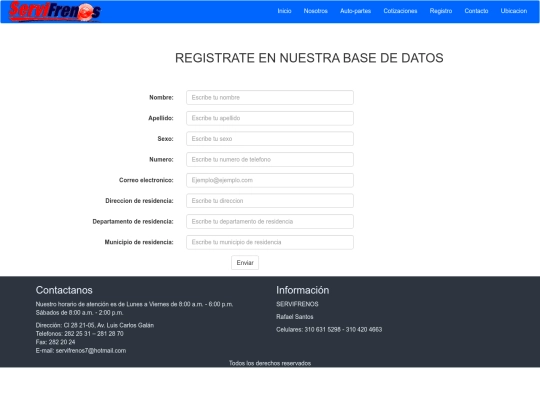Click the Sábados de 8:00 a.m. line
540x405 pixels.
point(79,313)
